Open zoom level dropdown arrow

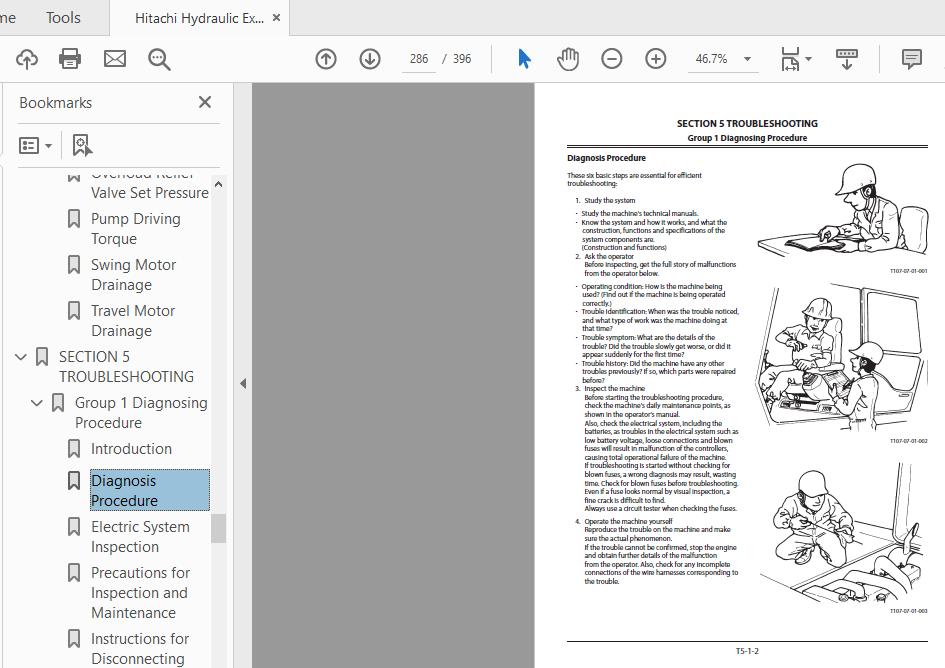pos(747,59)
